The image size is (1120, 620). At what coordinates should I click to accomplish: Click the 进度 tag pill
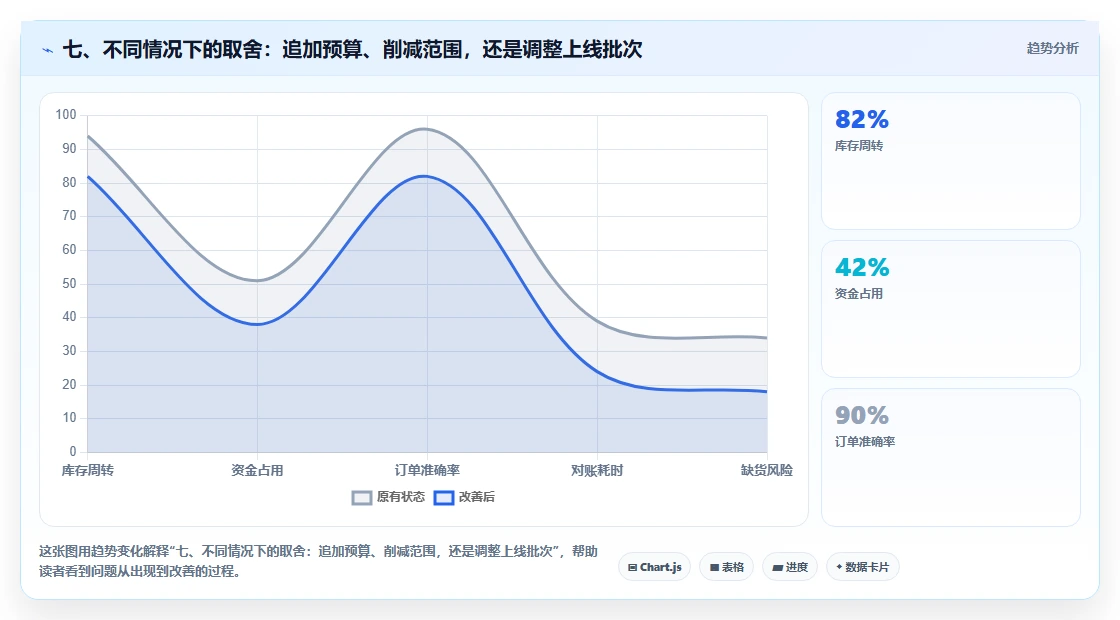point(790,567)
